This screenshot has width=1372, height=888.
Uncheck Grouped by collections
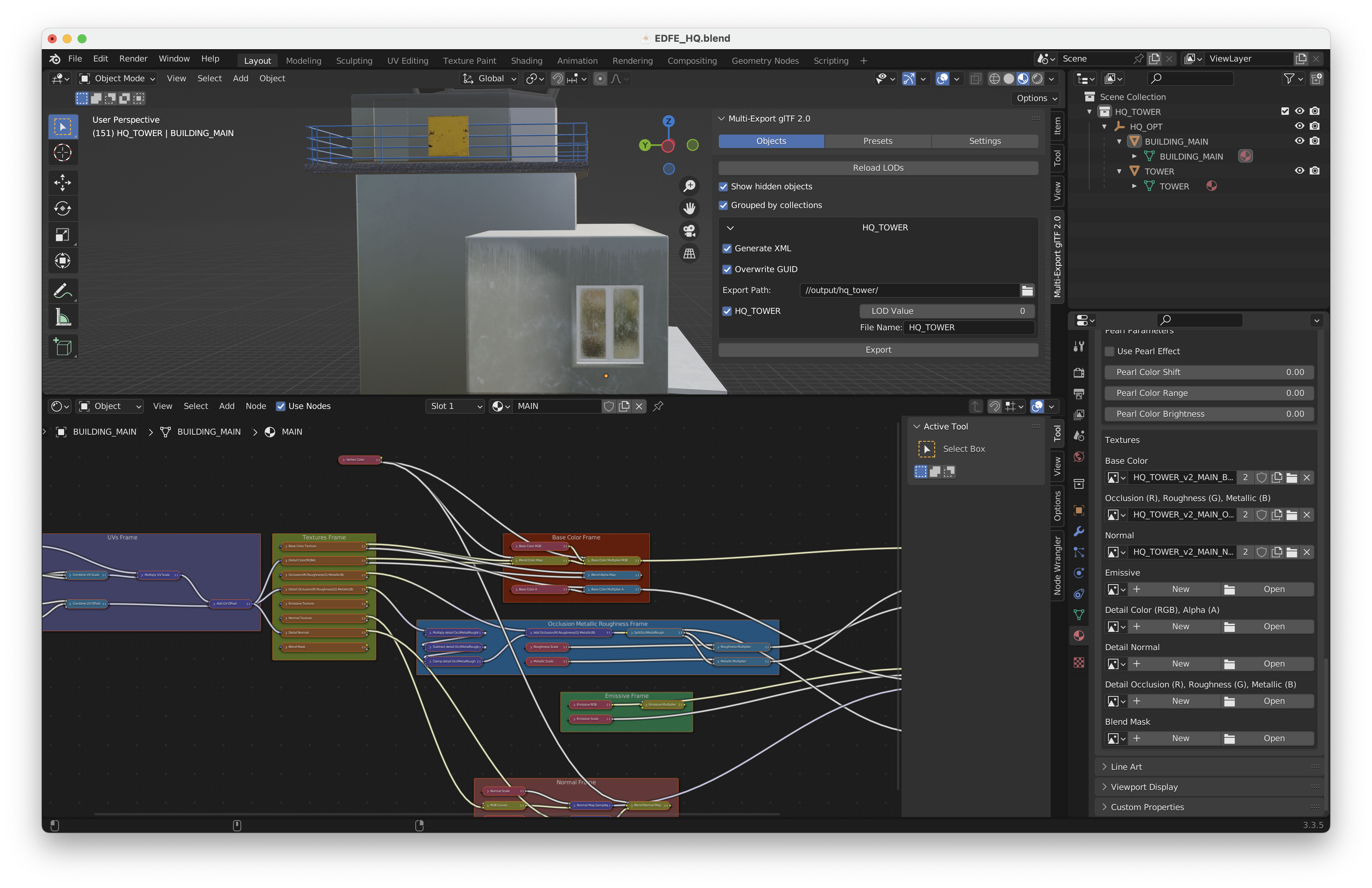(x=724, y=205)
